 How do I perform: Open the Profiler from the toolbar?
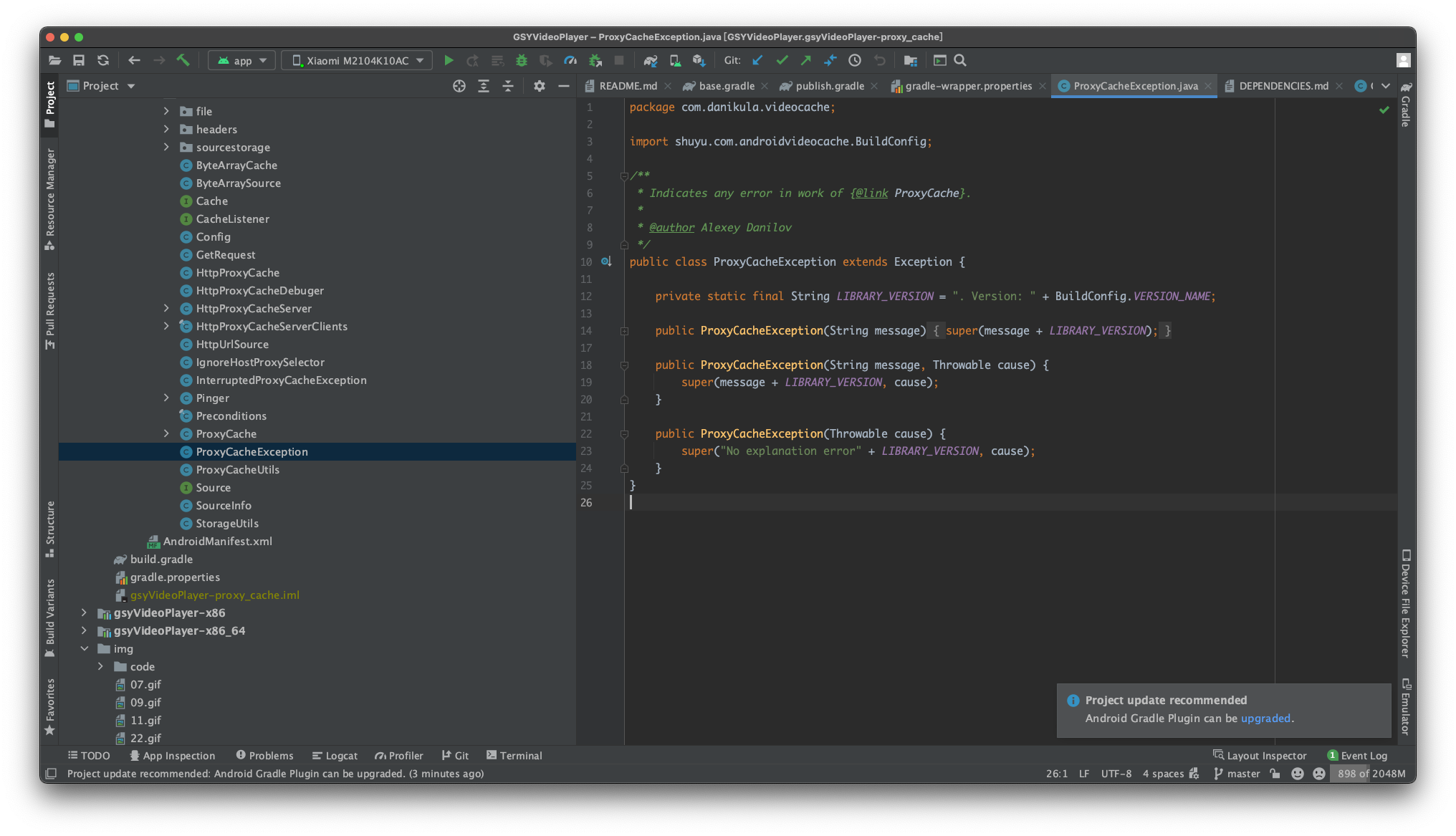[570, 60]
